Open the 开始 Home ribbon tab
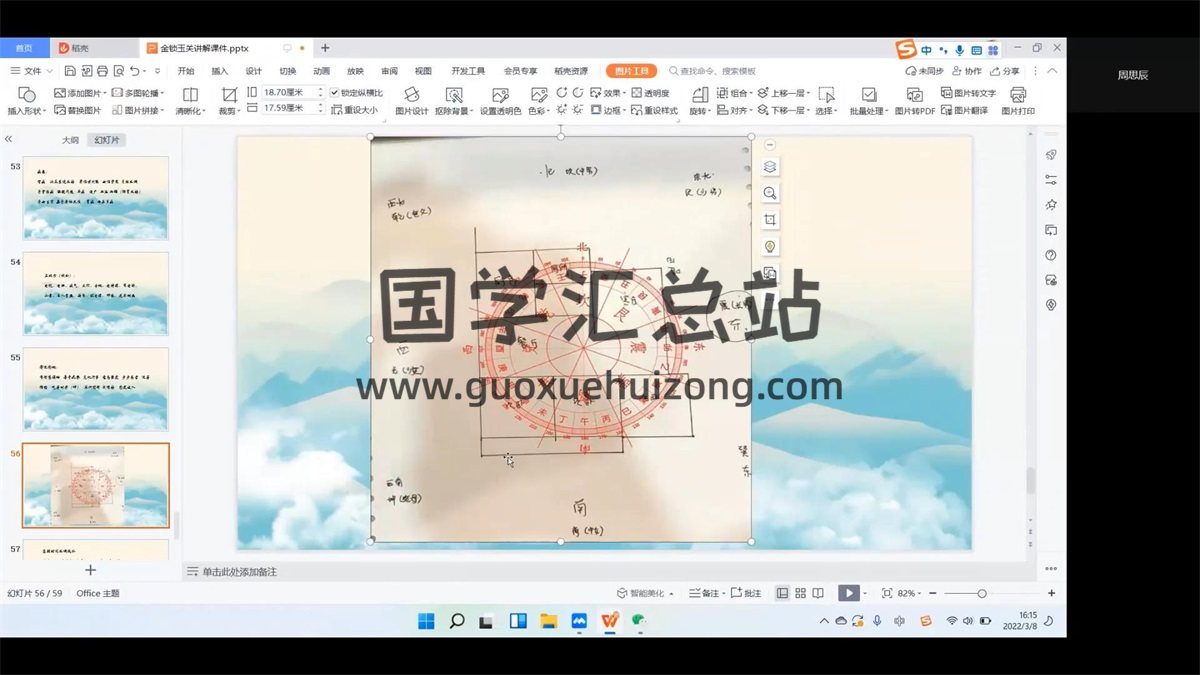 click(x=186, y=71)
